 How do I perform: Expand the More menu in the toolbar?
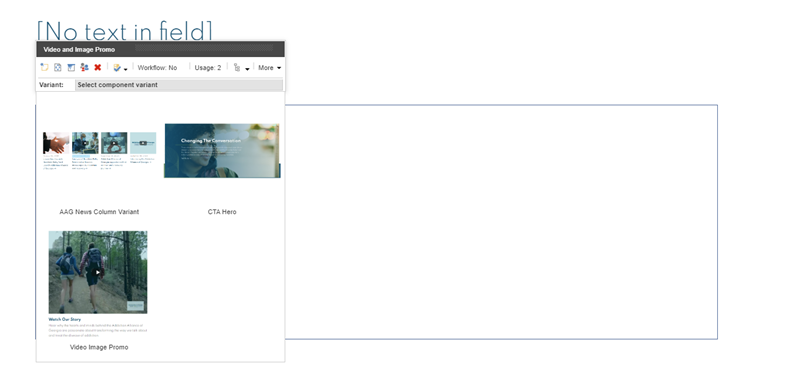(x=269, y=67)
